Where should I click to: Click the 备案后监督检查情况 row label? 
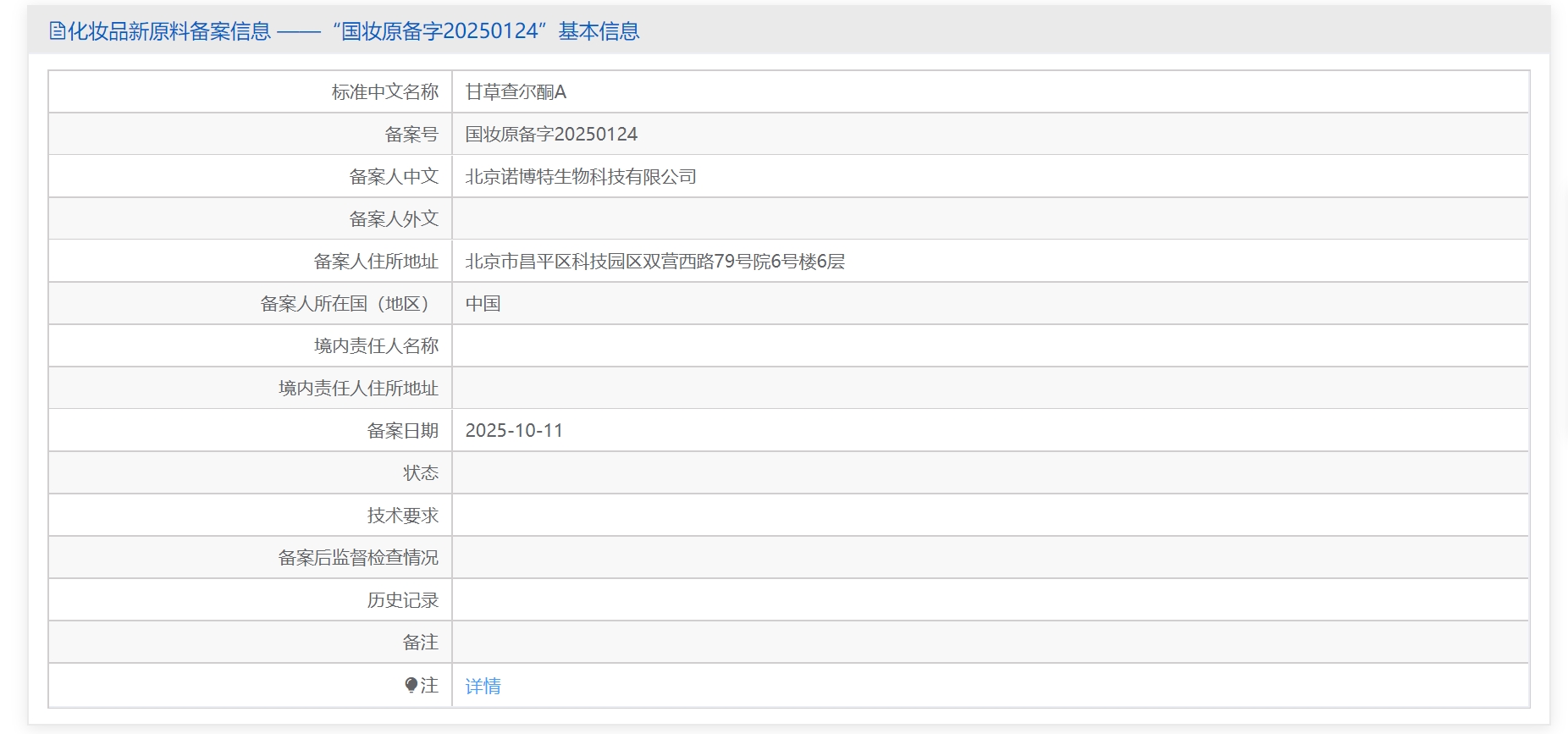358,557
